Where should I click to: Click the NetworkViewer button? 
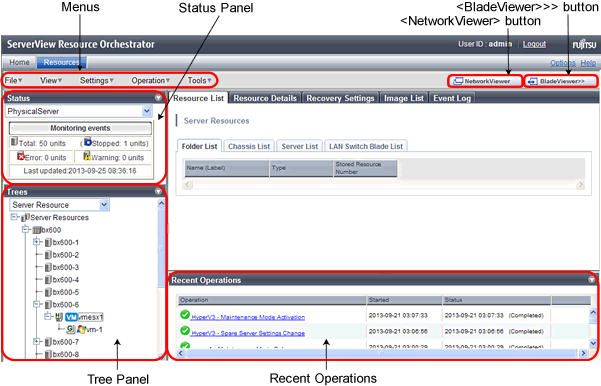tap(484, 81)
